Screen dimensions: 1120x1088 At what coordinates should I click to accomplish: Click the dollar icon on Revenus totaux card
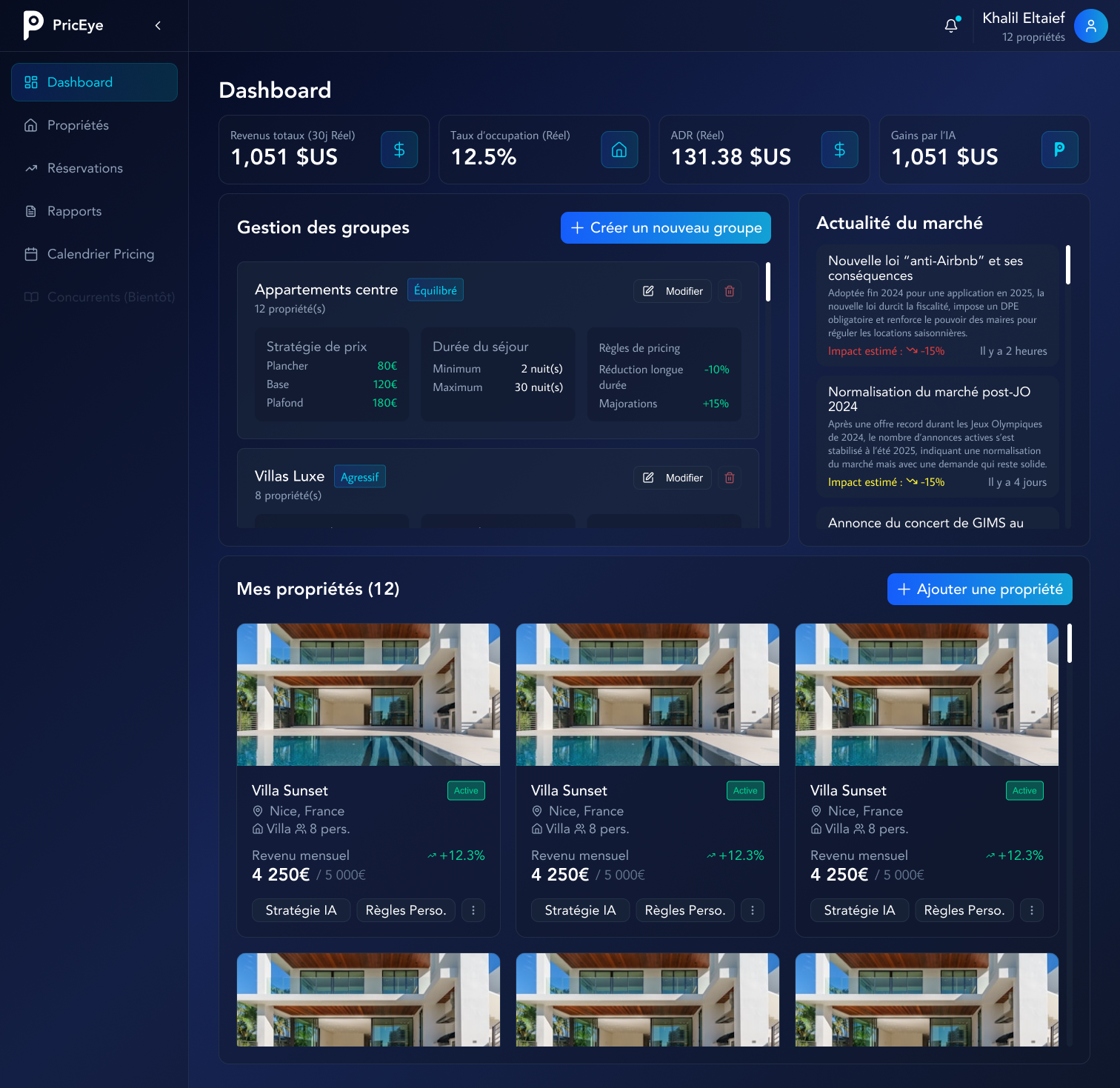pyautogui.click(x=399, y=150)
